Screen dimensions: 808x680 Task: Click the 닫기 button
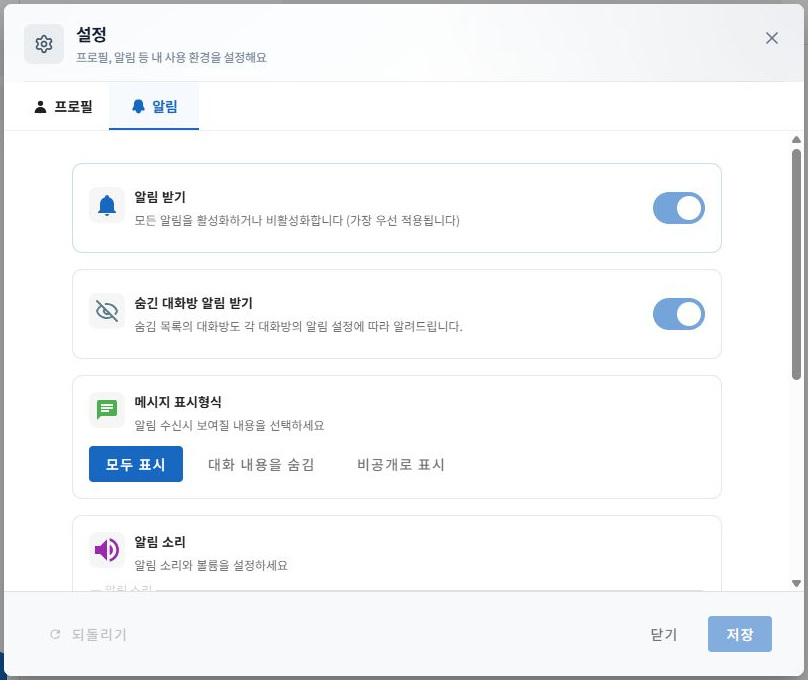pos(664,634)
